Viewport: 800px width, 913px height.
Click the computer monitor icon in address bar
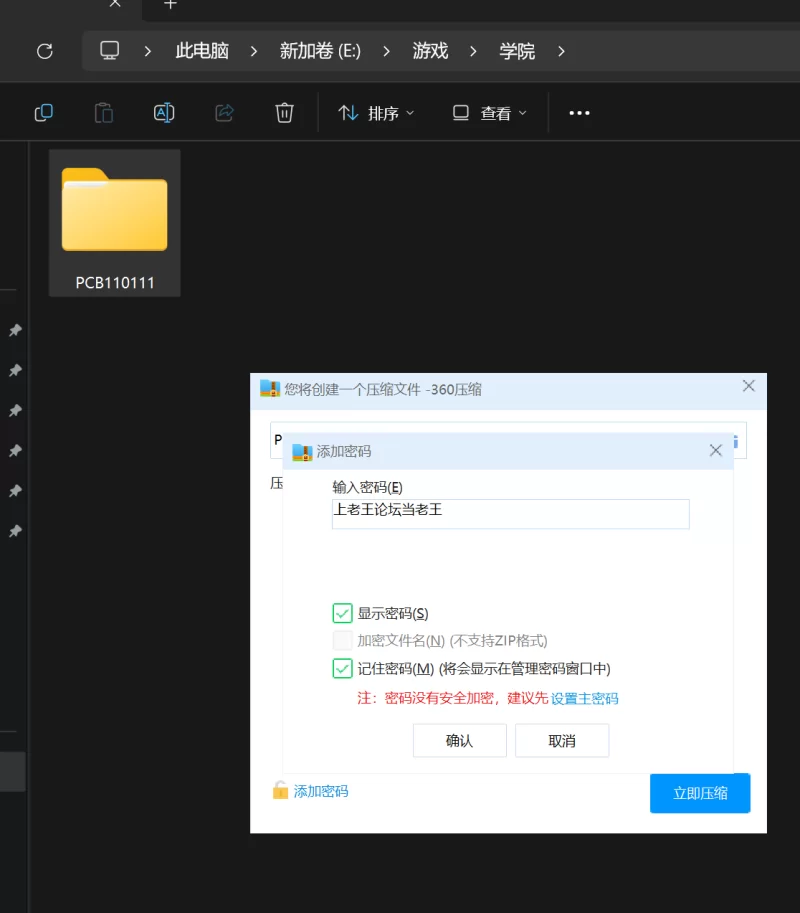109,51
